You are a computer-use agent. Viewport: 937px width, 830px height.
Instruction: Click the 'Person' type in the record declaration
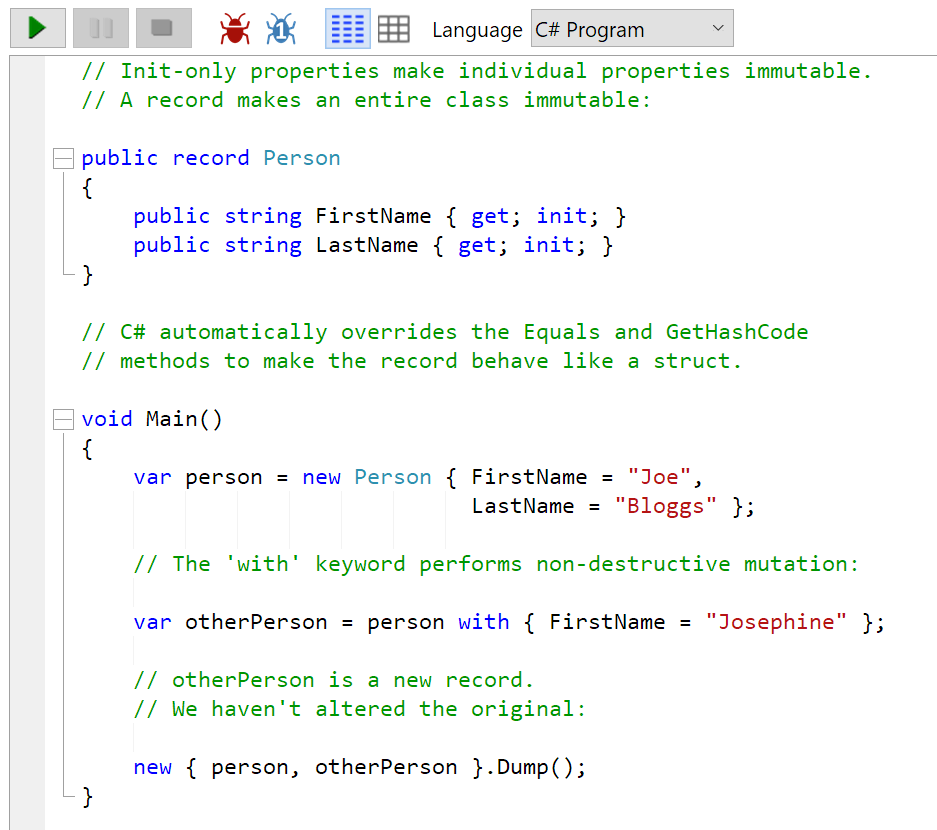click(302, 158)
